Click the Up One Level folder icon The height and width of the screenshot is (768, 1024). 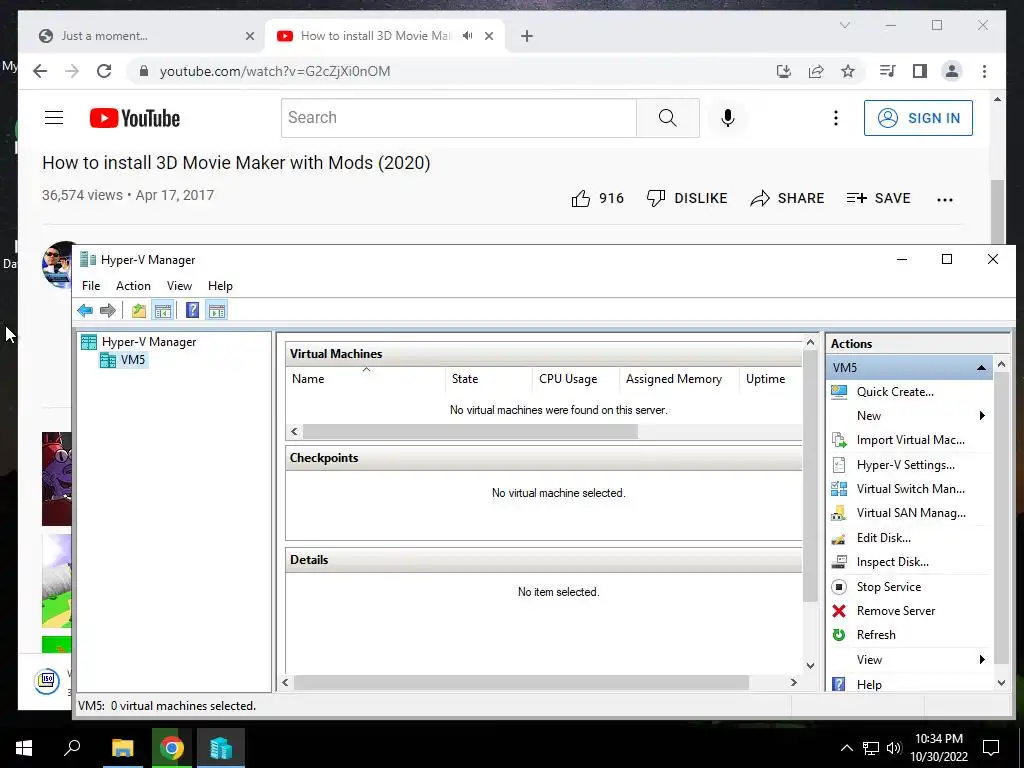138,310
